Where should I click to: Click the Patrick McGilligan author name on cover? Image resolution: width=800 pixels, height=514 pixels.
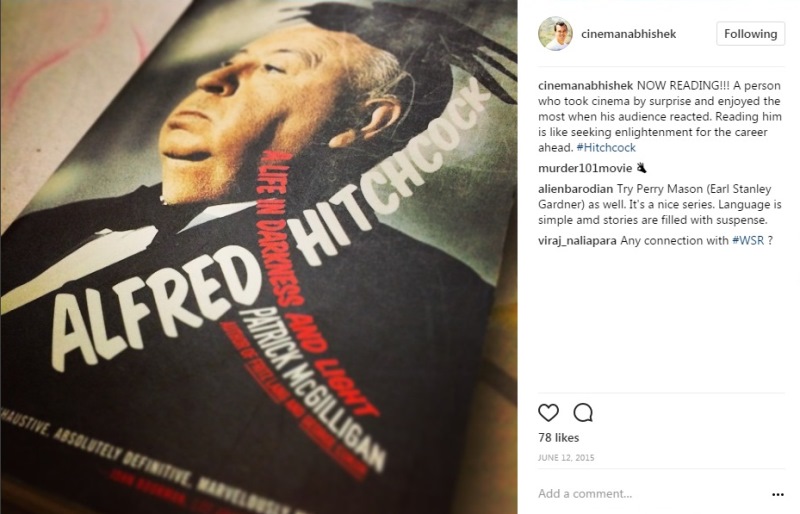coord(312,389)
